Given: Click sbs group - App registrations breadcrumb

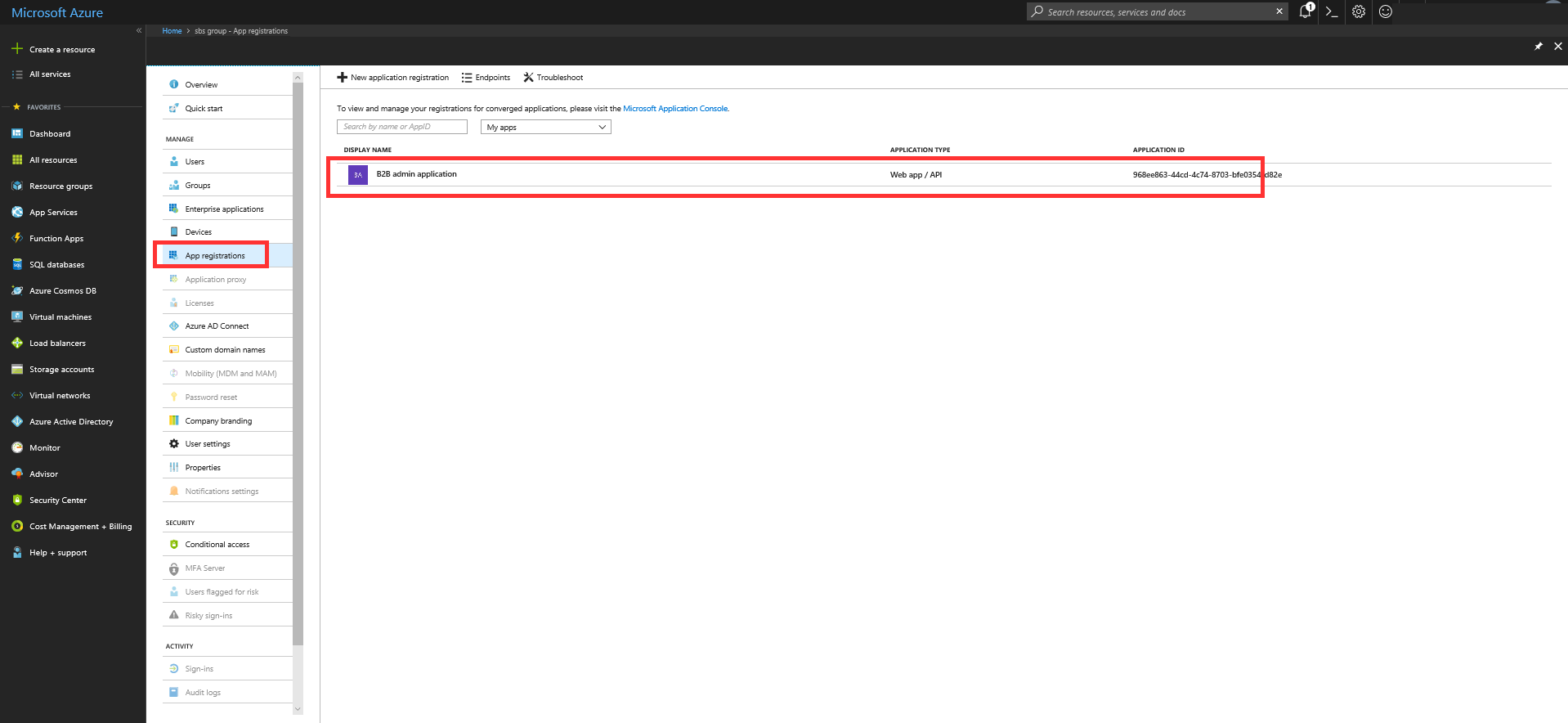Looking at the screenshot, I should click(241, 31).
